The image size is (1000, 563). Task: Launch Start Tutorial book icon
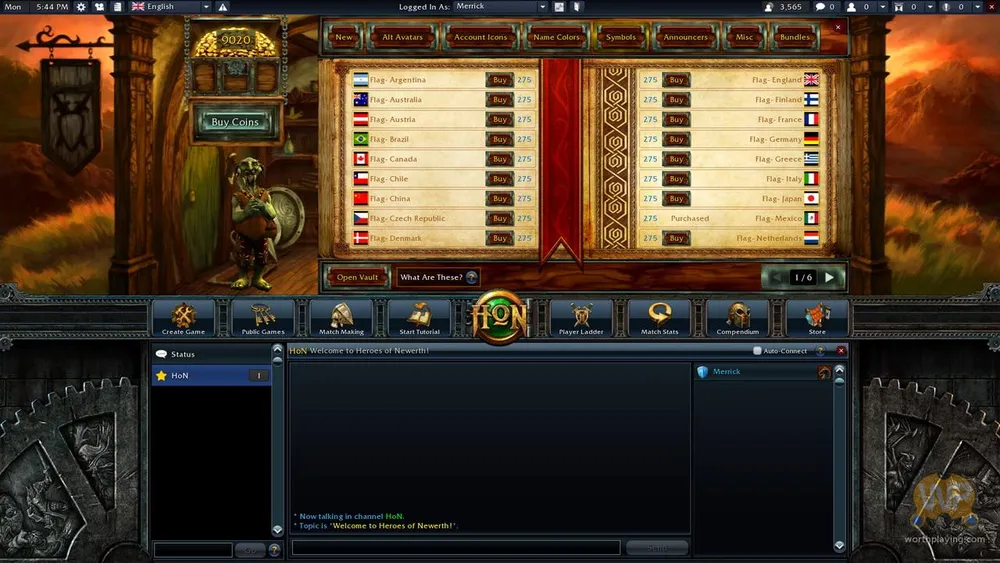click(420, 318)
